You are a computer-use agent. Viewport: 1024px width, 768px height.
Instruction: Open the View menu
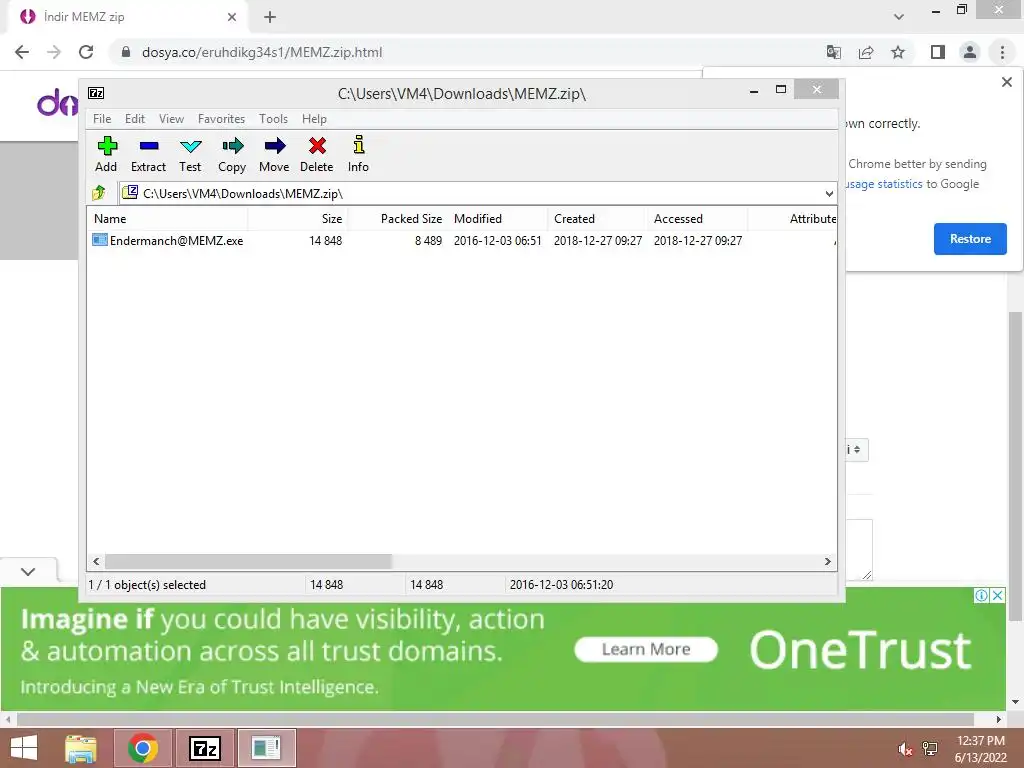point(171,119)
